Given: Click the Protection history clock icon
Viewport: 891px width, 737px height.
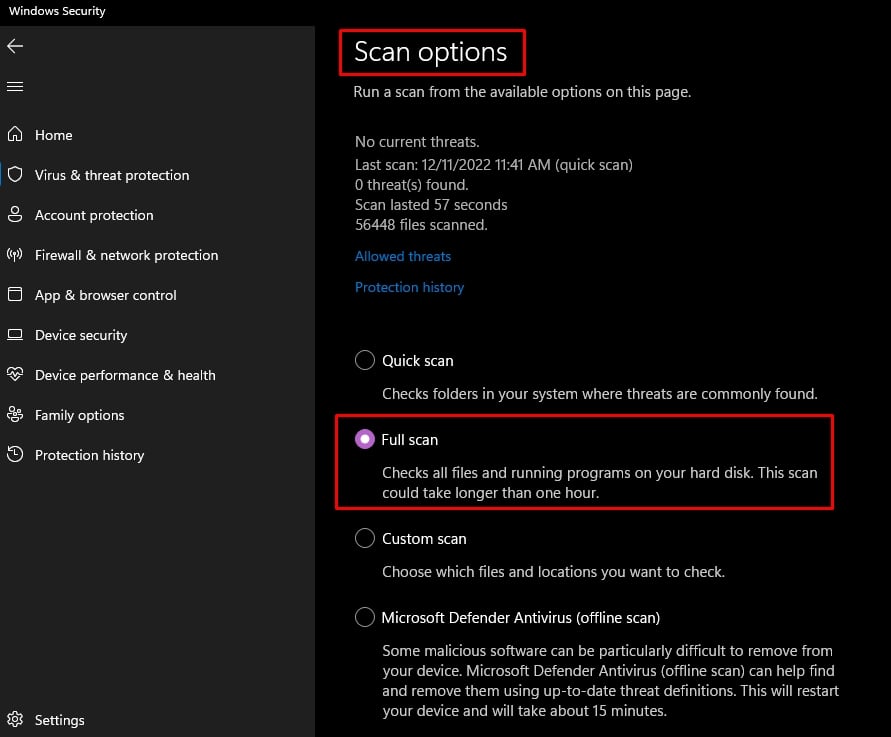Looking at the screenshot, I should click(15, 455).
